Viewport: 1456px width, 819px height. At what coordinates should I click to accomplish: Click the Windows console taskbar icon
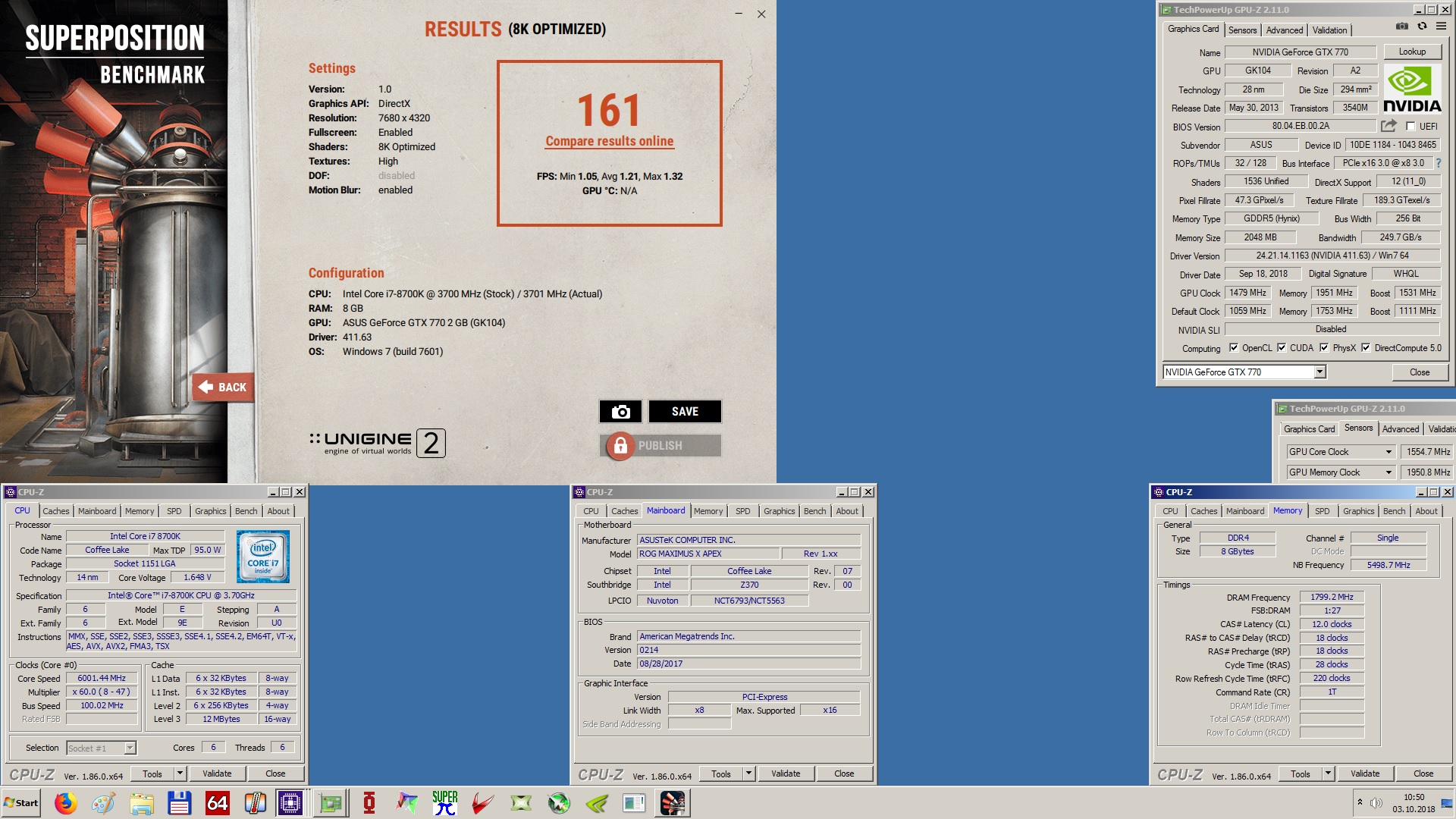[x=635, y=803]
